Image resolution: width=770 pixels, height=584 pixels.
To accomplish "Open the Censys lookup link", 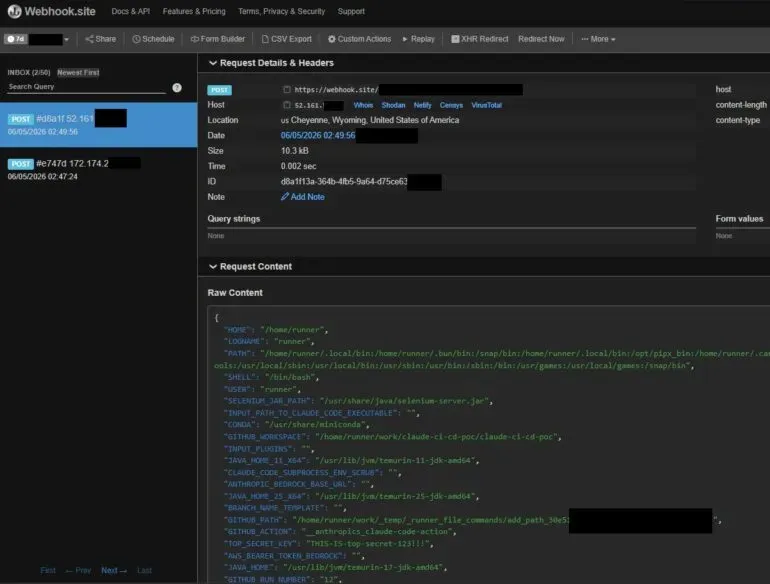I will [451, 105].
